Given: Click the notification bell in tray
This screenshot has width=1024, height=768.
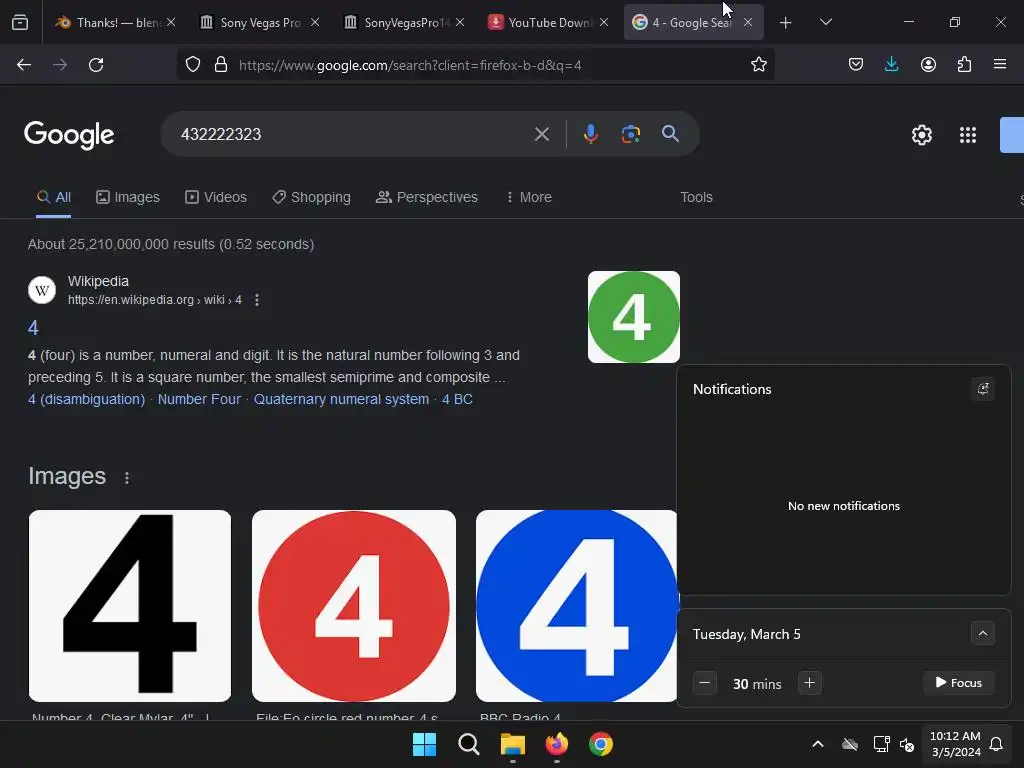Looking at the screenshot, I should click(996, 744).
